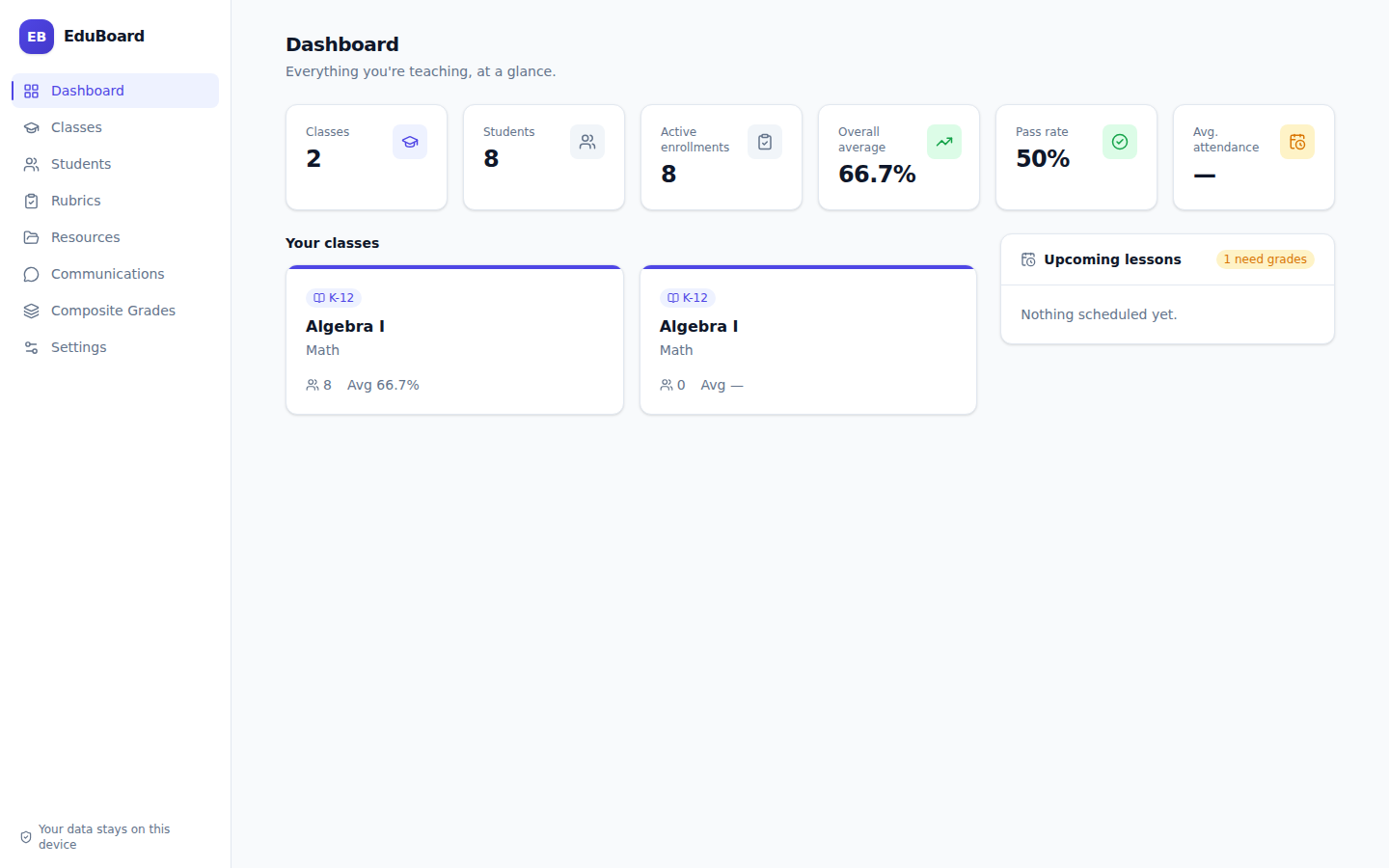Click the Active enrollments label
This screenshot has height=868, width=1389.
694,140
